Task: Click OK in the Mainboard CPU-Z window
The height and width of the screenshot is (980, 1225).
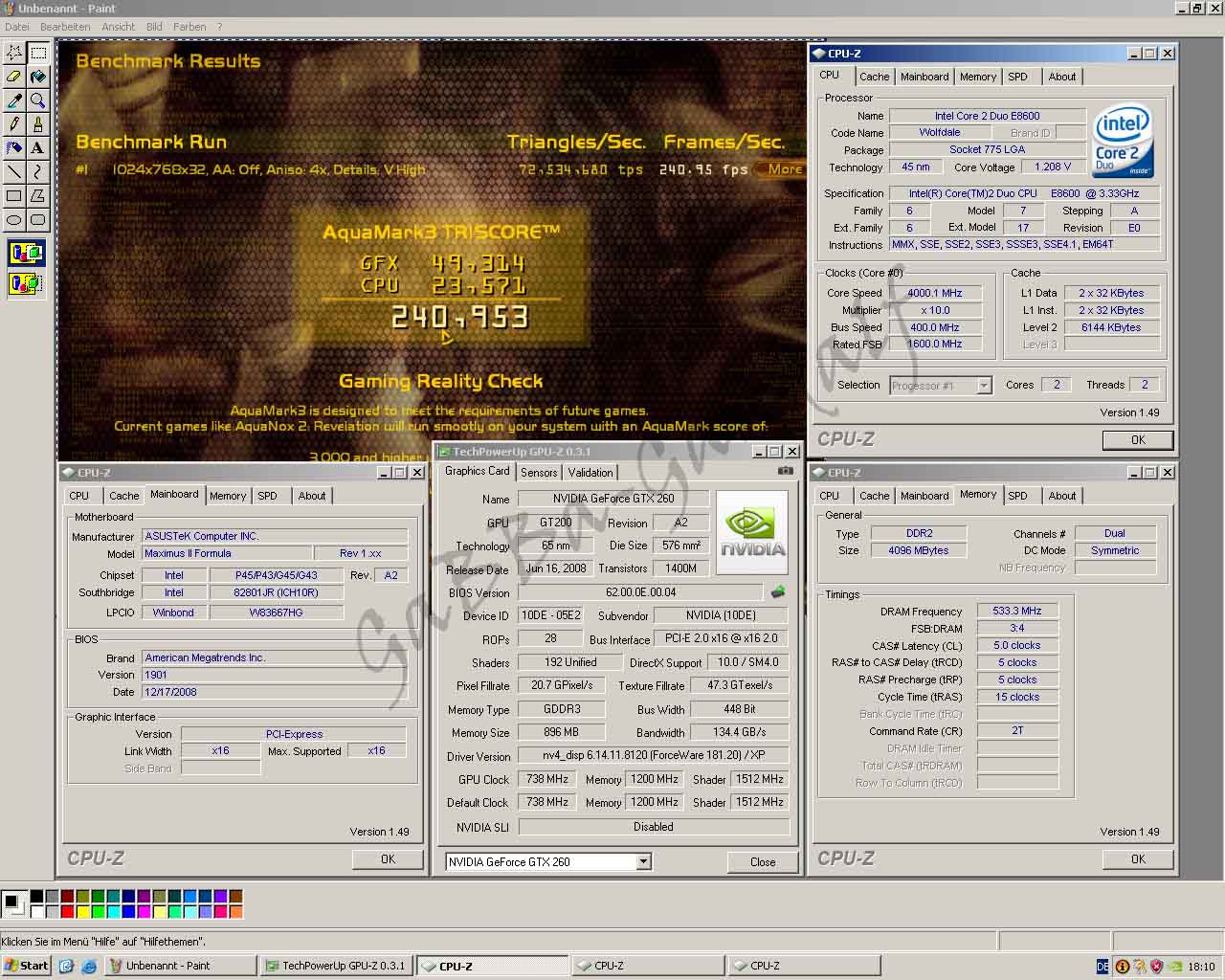Action: (388, 859)
